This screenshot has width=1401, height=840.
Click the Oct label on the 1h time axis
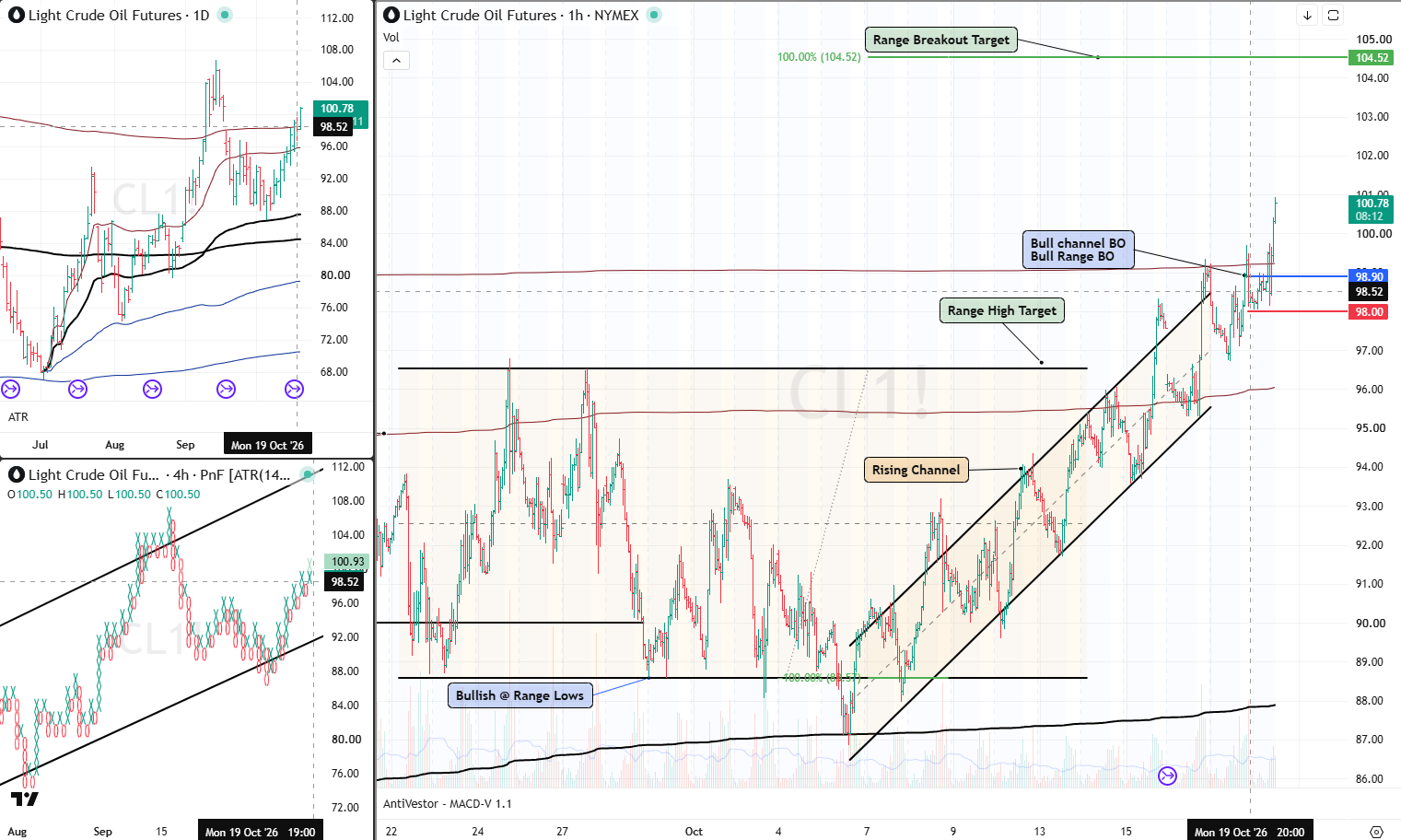[x=694, y=832]
